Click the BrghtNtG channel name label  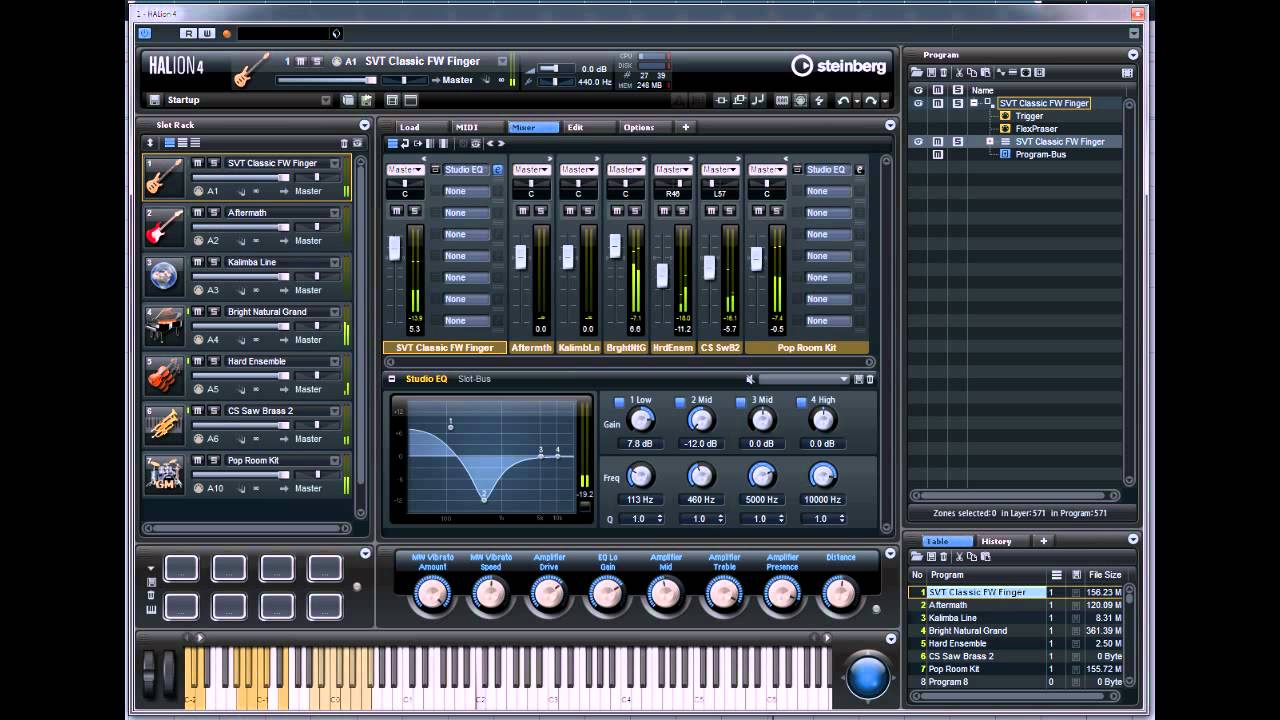pyautogui.click(x=625, y=348)
